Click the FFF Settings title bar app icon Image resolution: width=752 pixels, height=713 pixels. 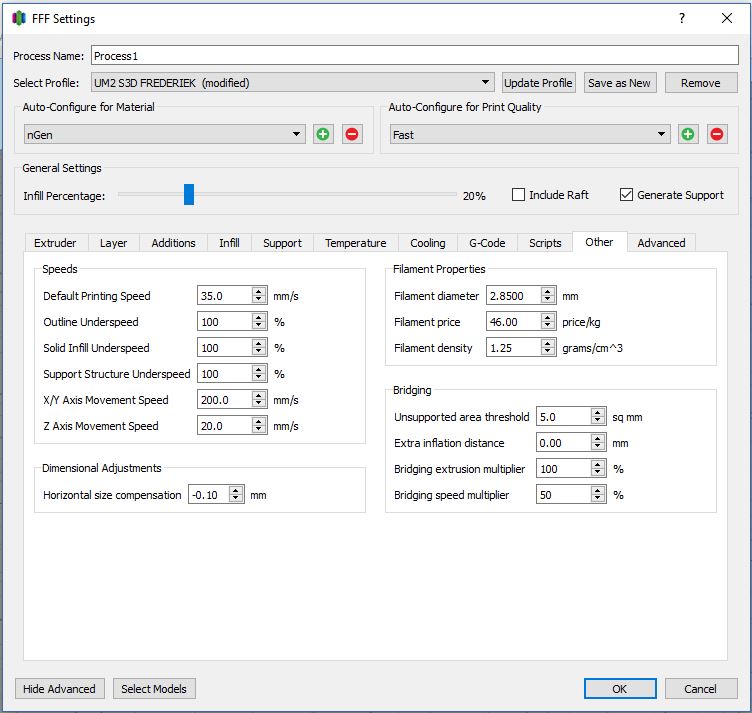pyautogui.click(x=19, y=18)
